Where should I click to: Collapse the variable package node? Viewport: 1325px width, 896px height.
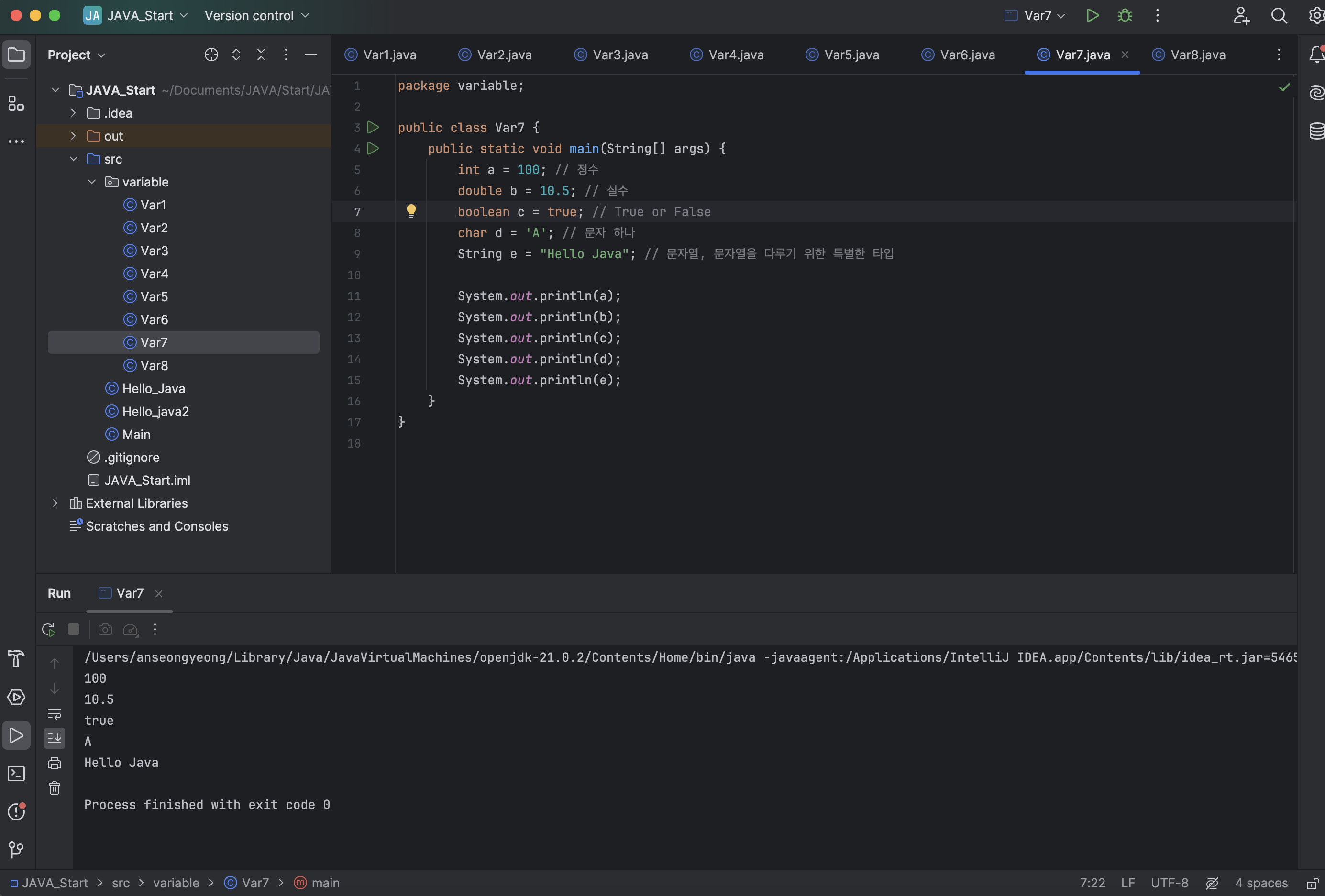92,182
